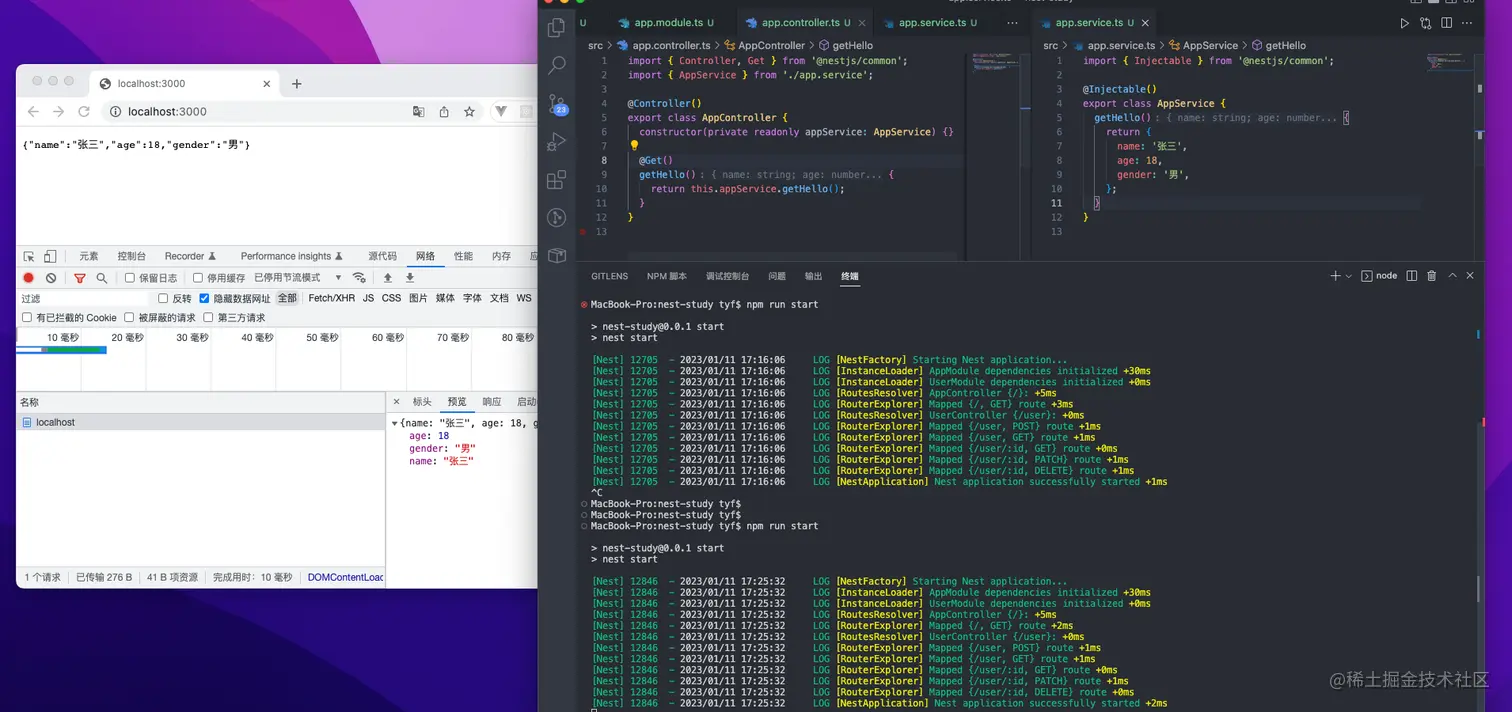Bookmark the page with the star icon
The image size is (1512, 712).
pos(469,112)
